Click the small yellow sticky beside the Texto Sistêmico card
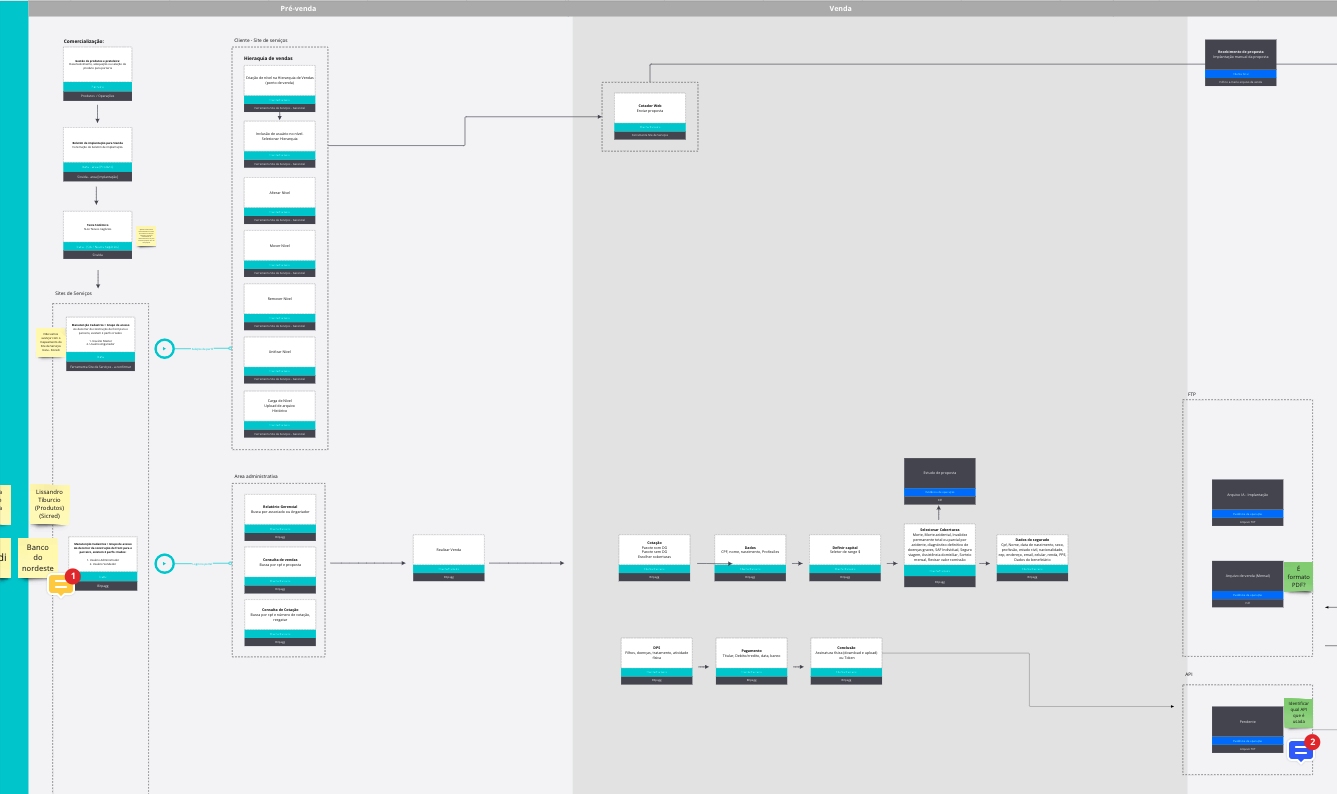1337x794 pixels. 146,234
